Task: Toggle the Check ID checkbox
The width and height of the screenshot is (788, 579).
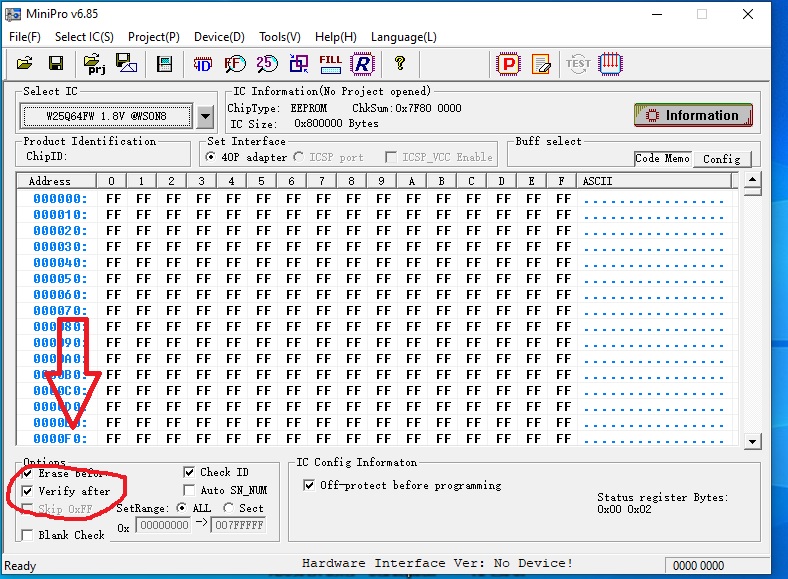Action: click(x=189, y=472)
